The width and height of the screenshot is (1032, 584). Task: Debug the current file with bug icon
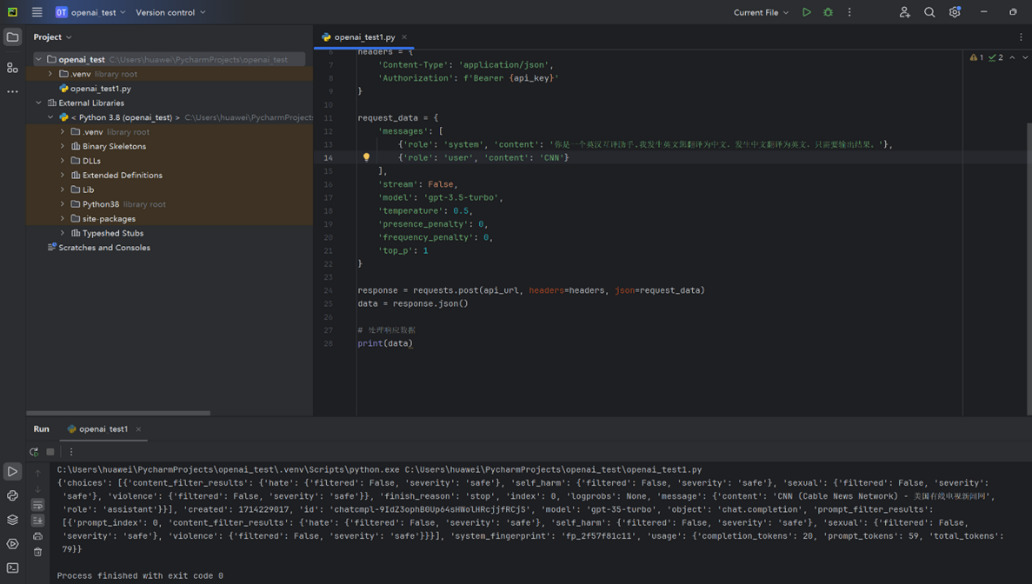coord(828,12)
